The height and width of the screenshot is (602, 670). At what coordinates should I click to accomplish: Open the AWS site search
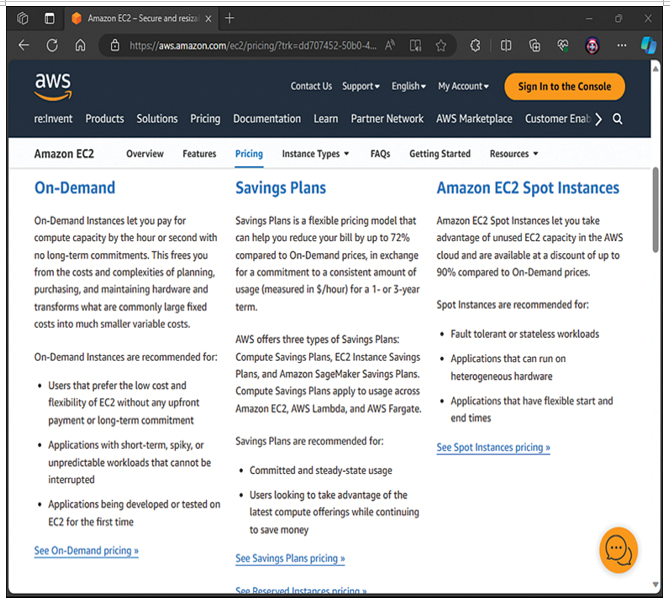(617, 119)
